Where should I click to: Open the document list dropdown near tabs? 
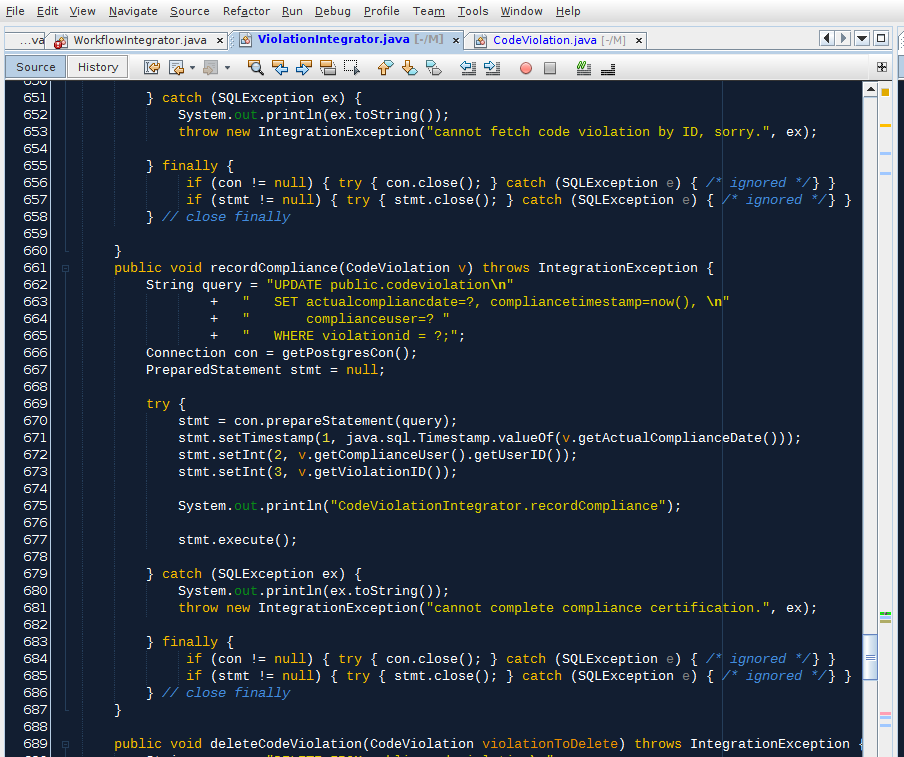pyautogui.click(x=862, y=36)
